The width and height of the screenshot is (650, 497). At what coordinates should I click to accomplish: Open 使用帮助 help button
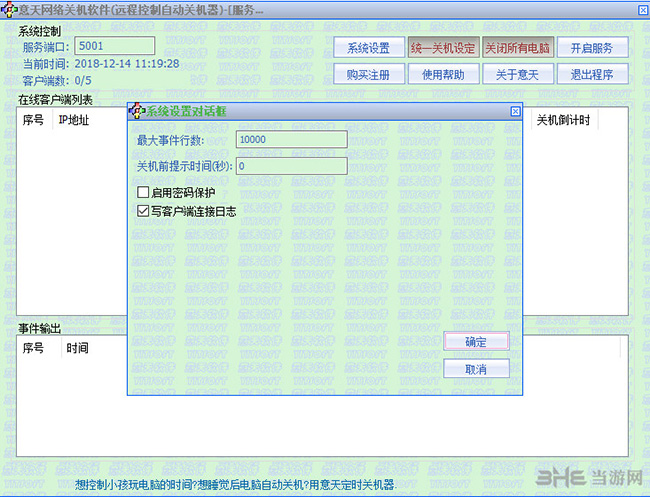click(x=443, y=74)
